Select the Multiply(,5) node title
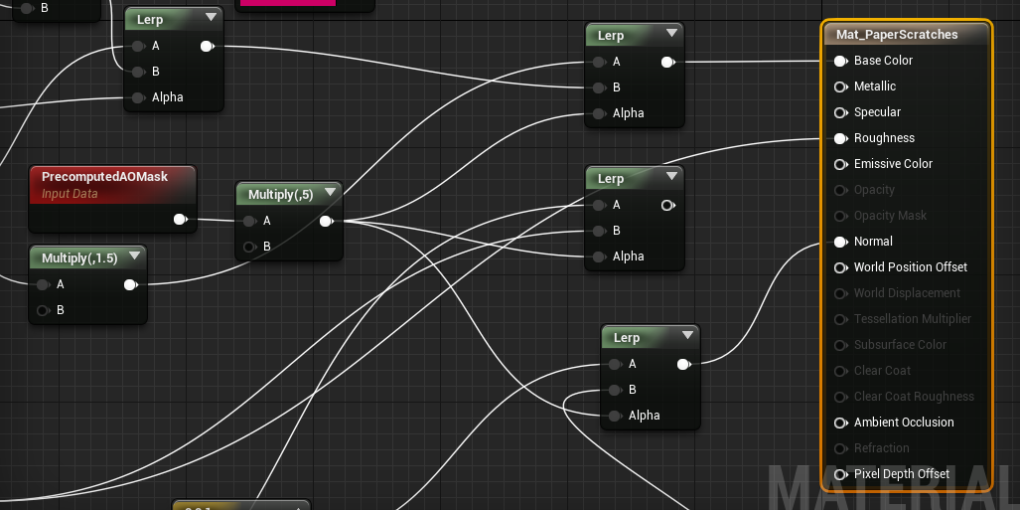1020x510 pixels. [x=280, y=194]
